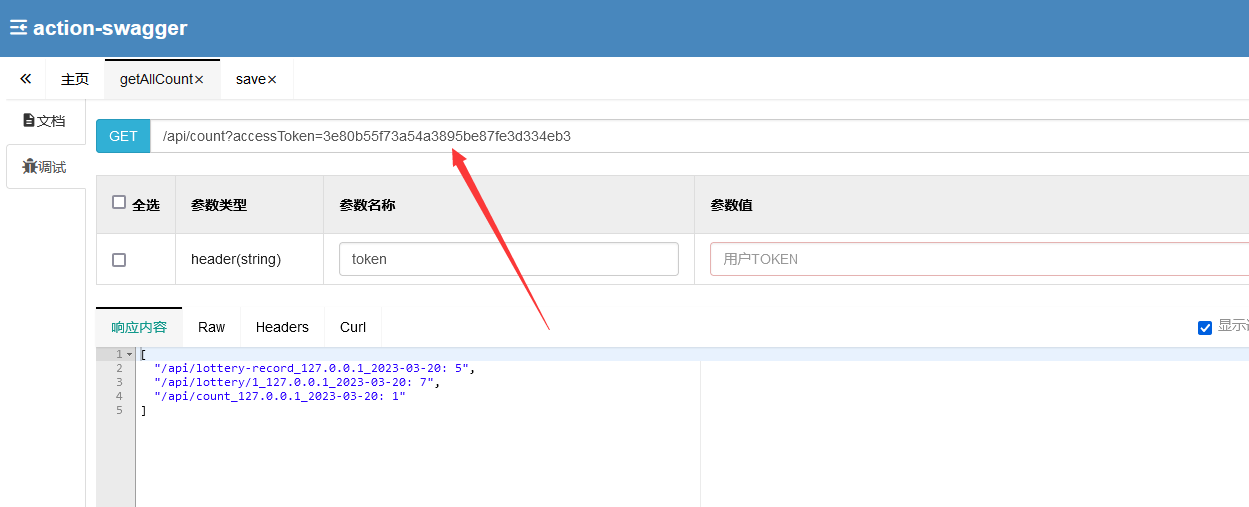
Task: Open the 文档 documentation side tab
Action: pos(44,121)
